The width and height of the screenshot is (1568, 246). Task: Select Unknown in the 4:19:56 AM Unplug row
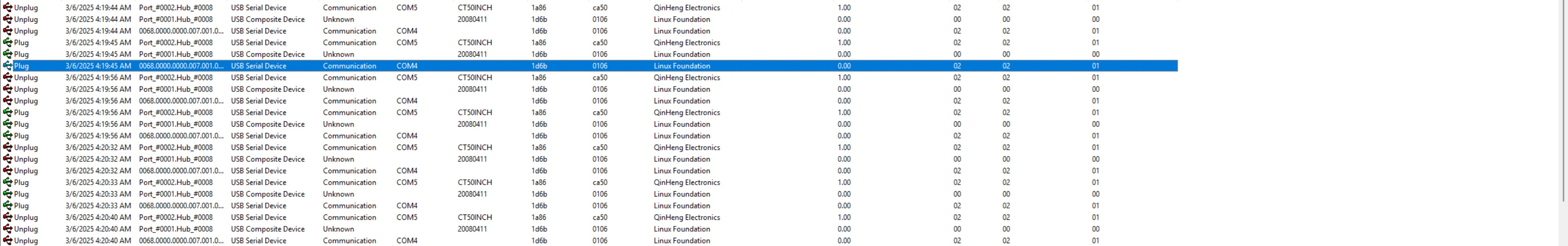339,89
